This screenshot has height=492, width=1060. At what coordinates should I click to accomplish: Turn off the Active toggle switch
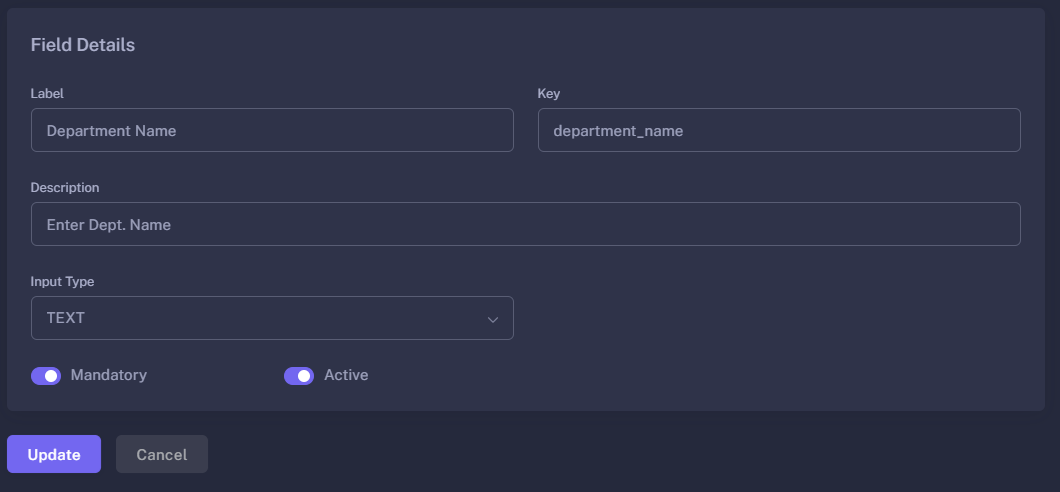(x=299, y=376)
